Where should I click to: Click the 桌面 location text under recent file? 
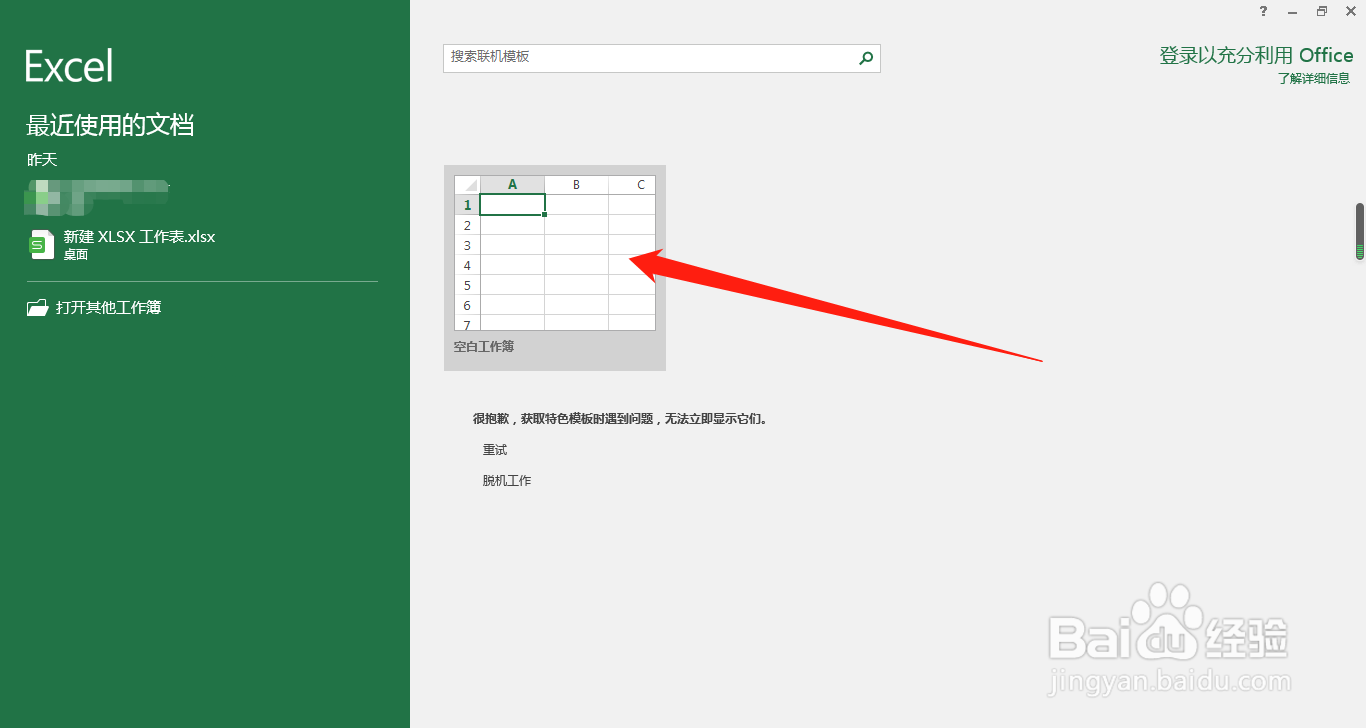click(x=76, y=255)
